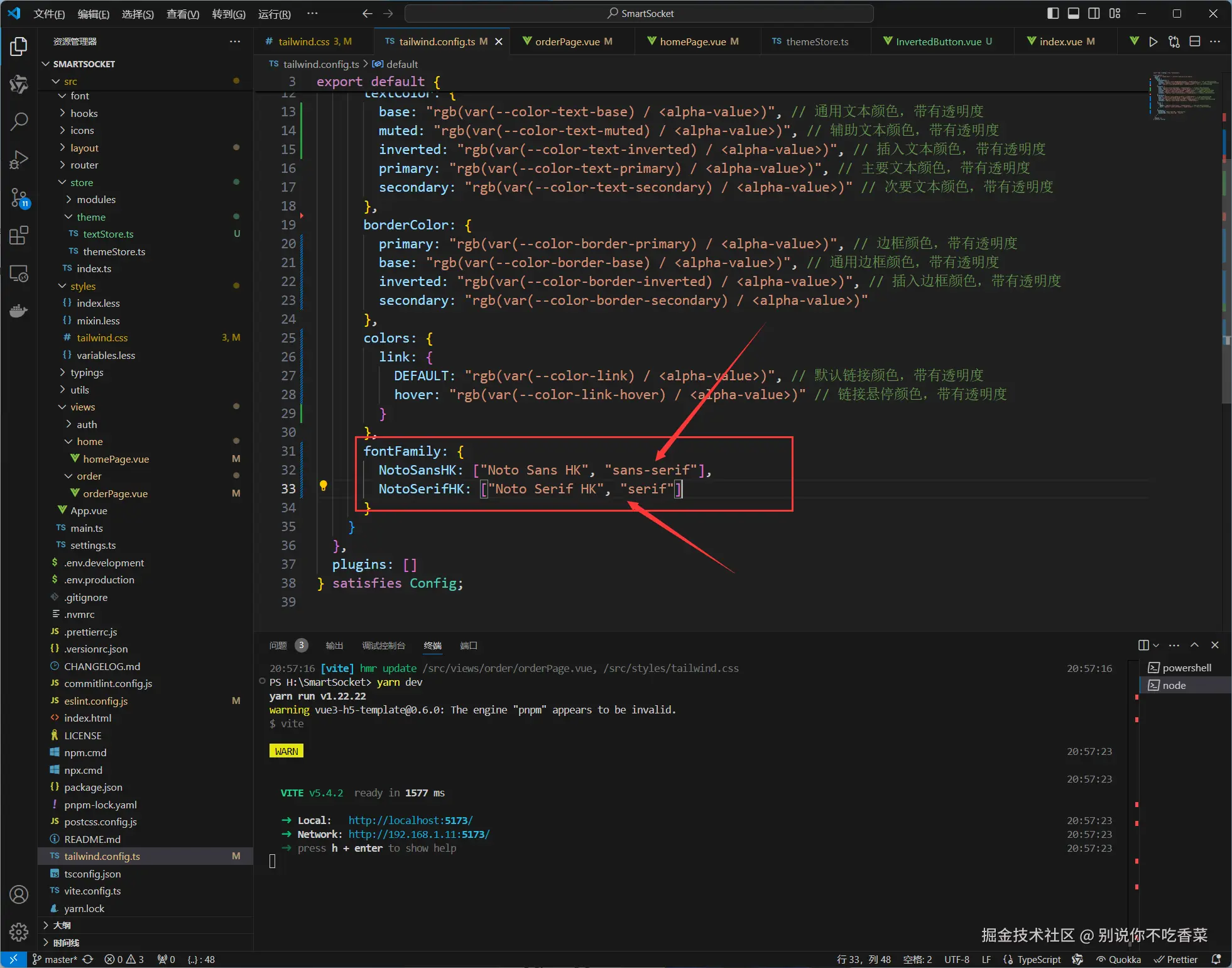The height and width of the screenshot is (968, 1232).
Task: Open Source Control view with 11 badge
Action: [x=19, y=198]
